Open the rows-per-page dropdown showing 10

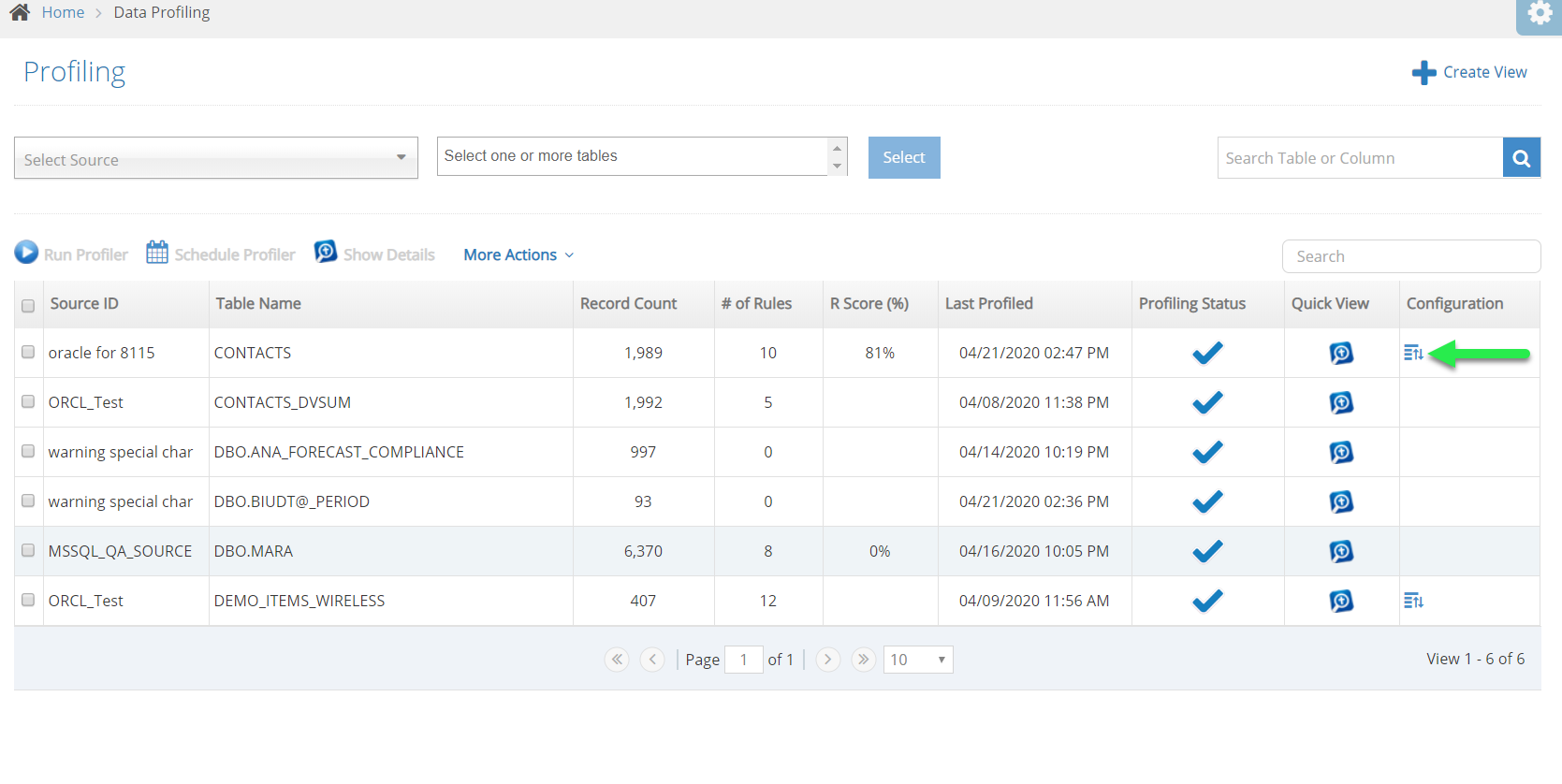[x=918, y=660]
